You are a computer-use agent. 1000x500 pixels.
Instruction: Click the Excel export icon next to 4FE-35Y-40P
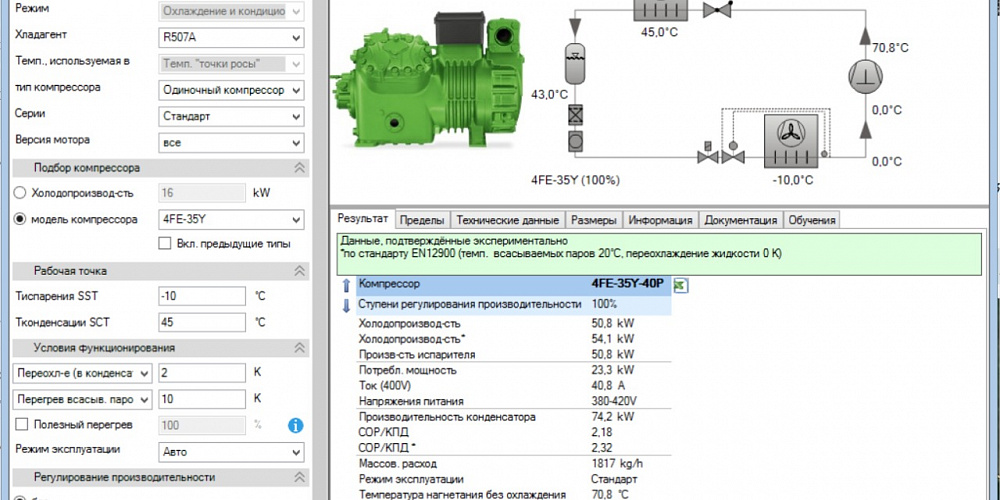tap(680, 286)
